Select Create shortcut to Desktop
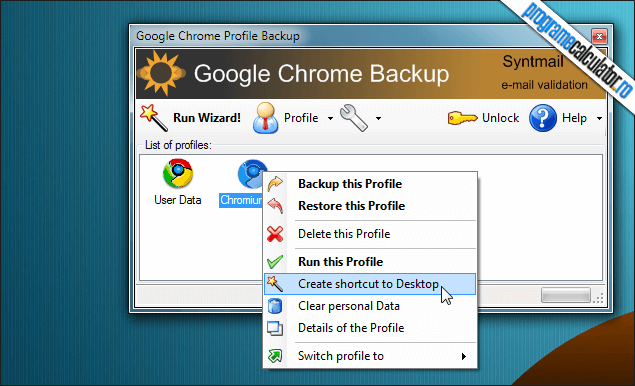635x386 pixels. pos(370,284)
